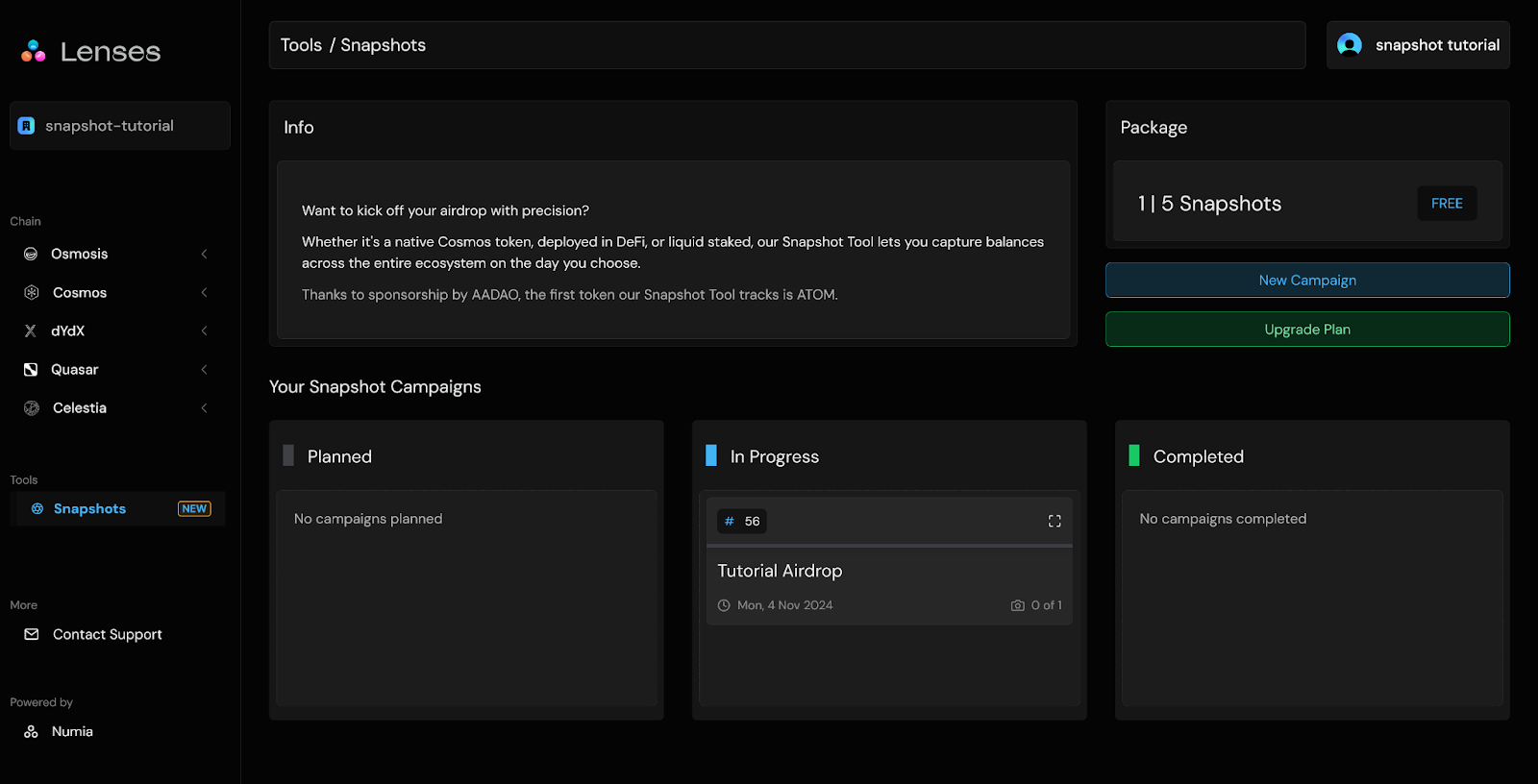Viewport: 1538px width, 784px height.
Task: Open the Numia link under Powered by
Action: click(59, 731)
